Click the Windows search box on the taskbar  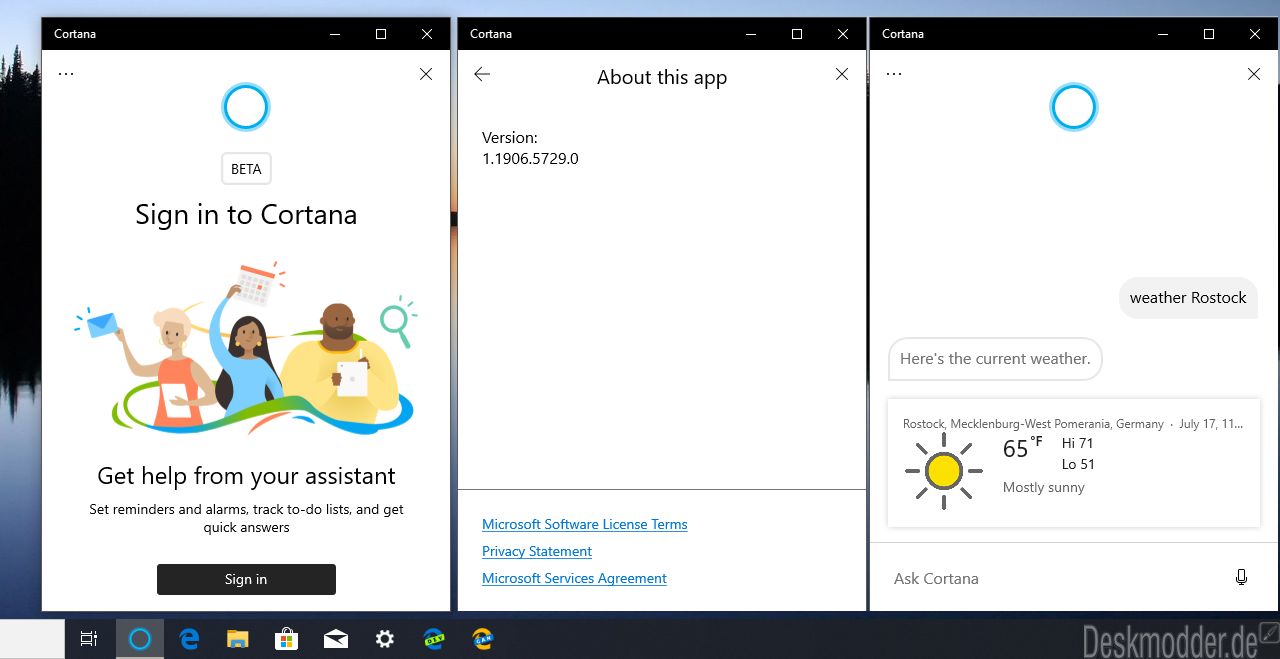pyautogui.click(x=32, y=639)
